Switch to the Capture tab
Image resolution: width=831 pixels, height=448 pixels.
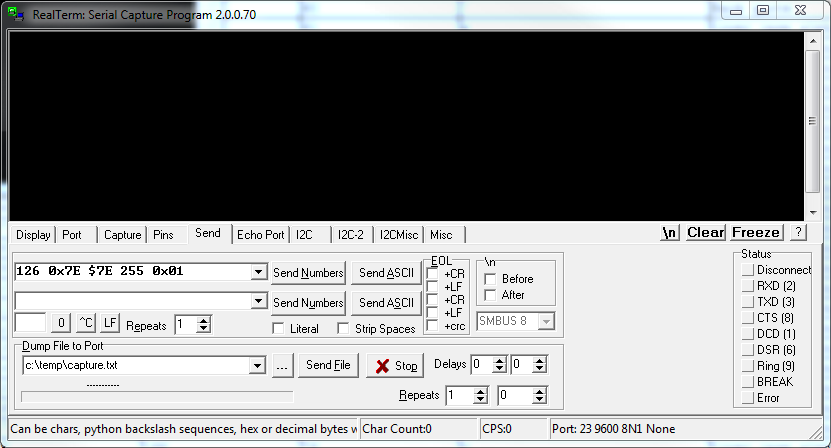(x=122, y=235)
